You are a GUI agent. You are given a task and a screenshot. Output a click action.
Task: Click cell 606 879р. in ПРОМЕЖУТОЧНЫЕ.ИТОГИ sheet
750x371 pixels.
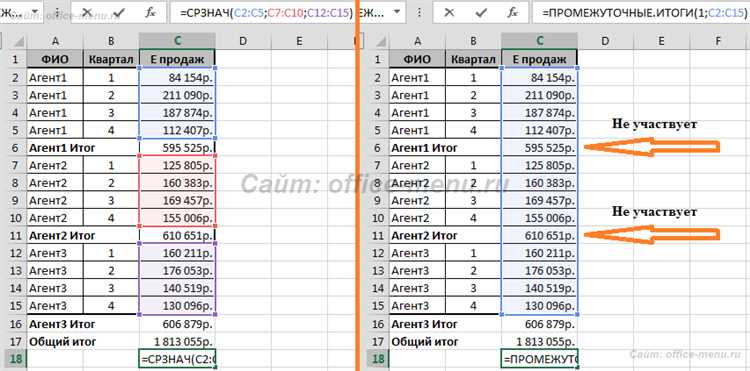540,324
